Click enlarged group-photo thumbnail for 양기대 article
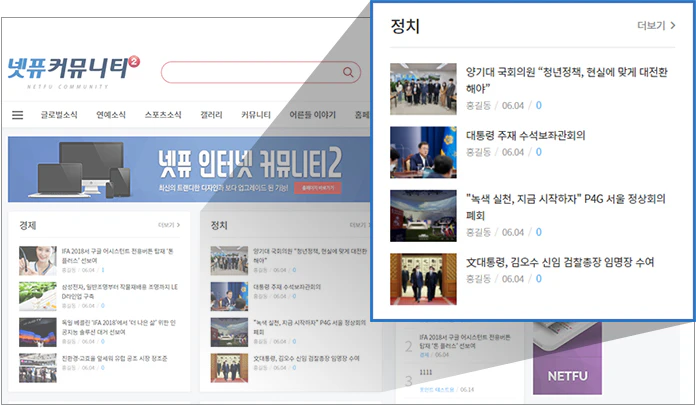Viewport: 696px width, 406px height. point(423,89)
